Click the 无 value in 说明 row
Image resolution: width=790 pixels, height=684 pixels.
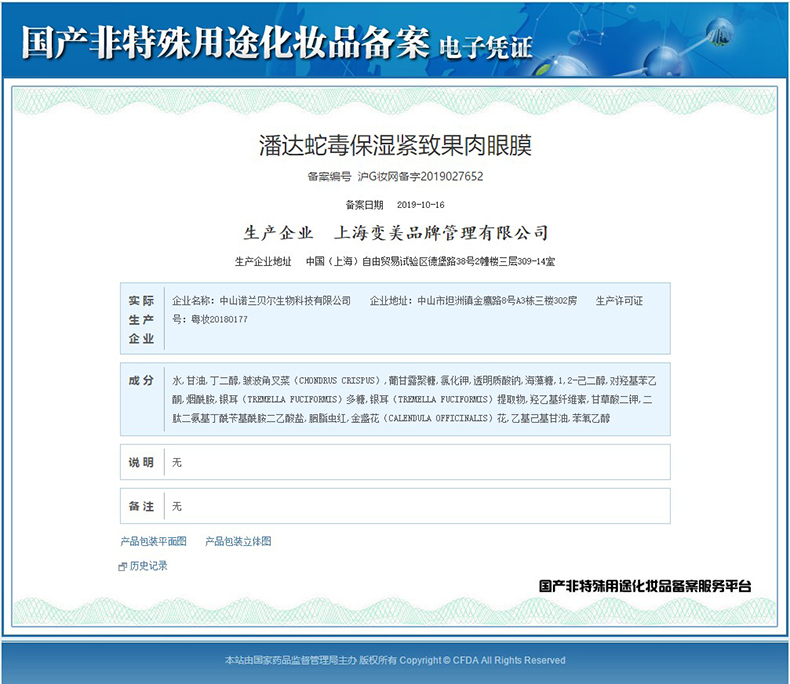coord(177,462)
